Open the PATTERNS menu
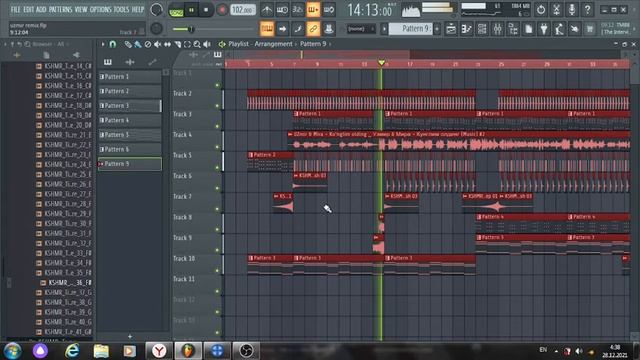This screenshot has height=360, width=640. pos(60,9)
